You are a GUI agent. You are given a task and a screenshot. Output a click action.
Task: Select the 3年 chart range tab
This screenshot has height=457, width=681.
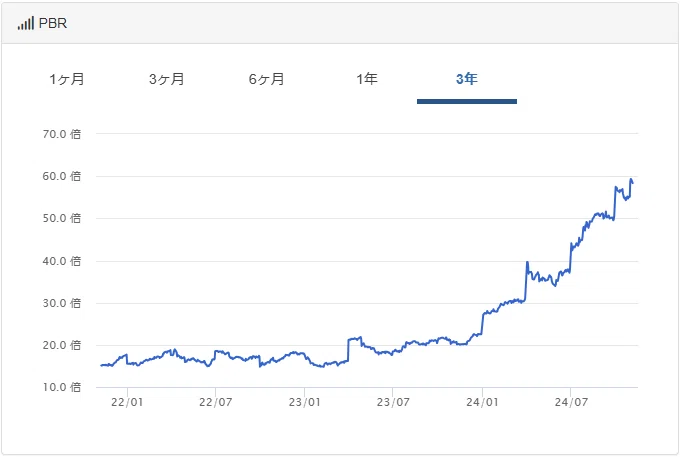point(467,79)
